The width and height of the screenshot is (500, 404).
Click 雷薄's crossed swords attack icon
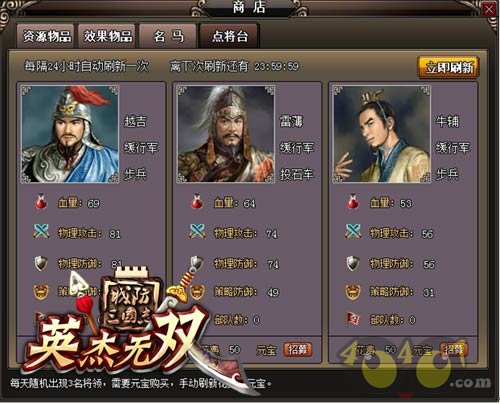point(197,231)
